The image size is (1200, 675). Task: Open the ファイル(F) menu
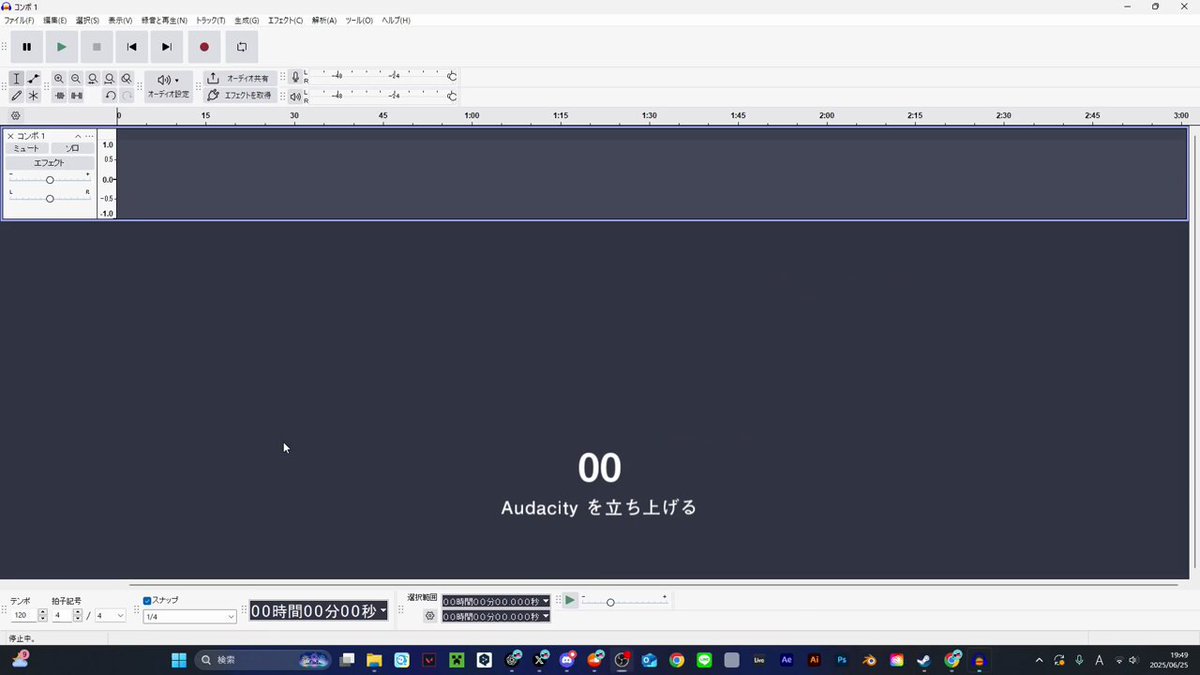pyautogui.click(x=19, y=20)
